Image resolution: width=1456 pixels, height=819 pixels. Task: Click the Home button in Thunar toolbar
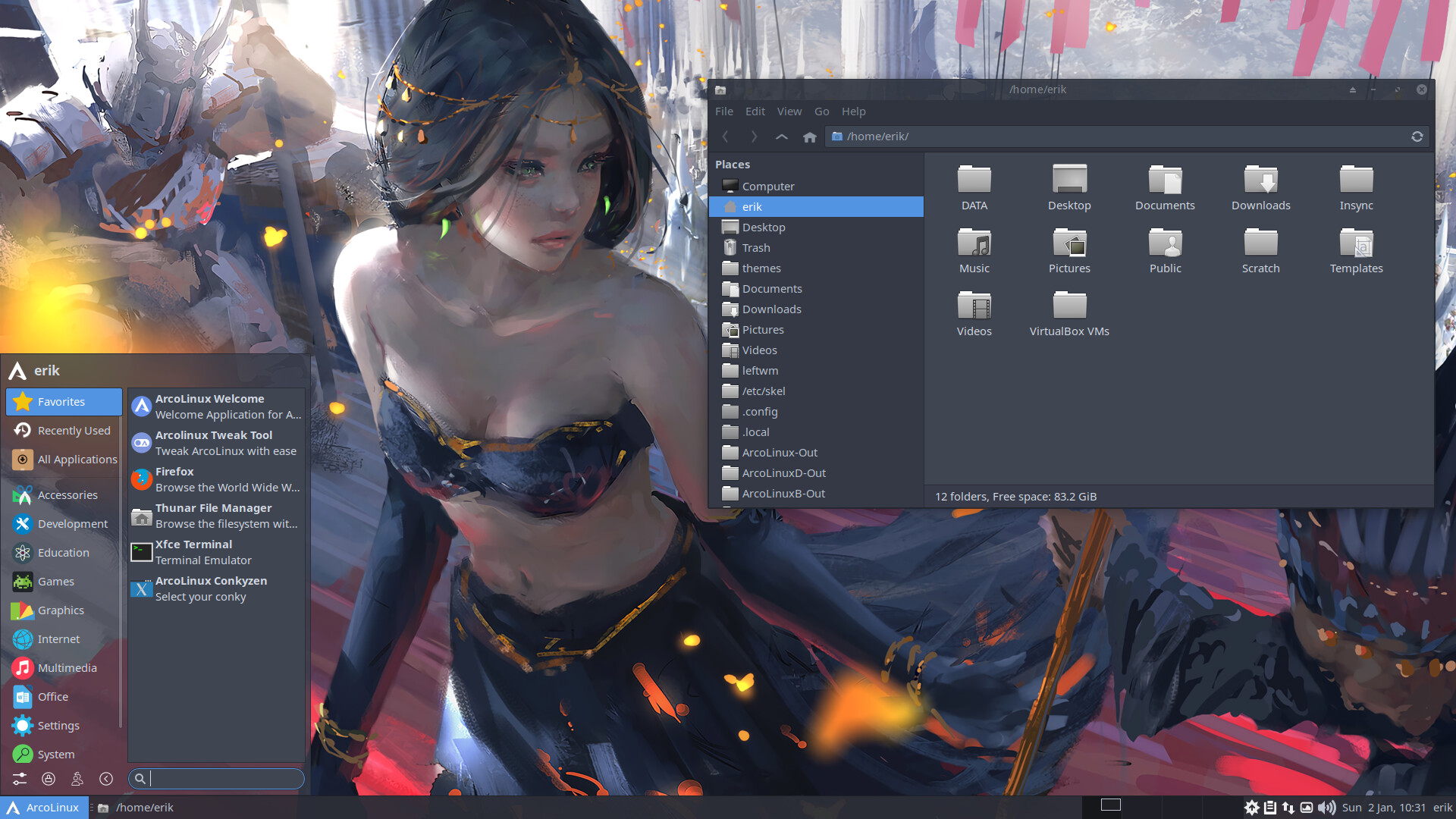point(810,136)
